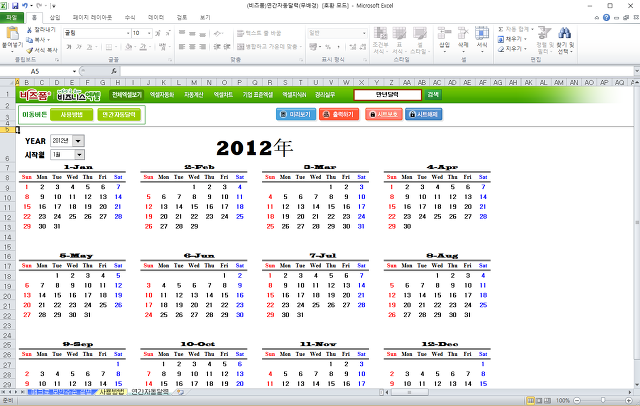Switch to Formulas (수식) ribbon tab

[130, 18]
